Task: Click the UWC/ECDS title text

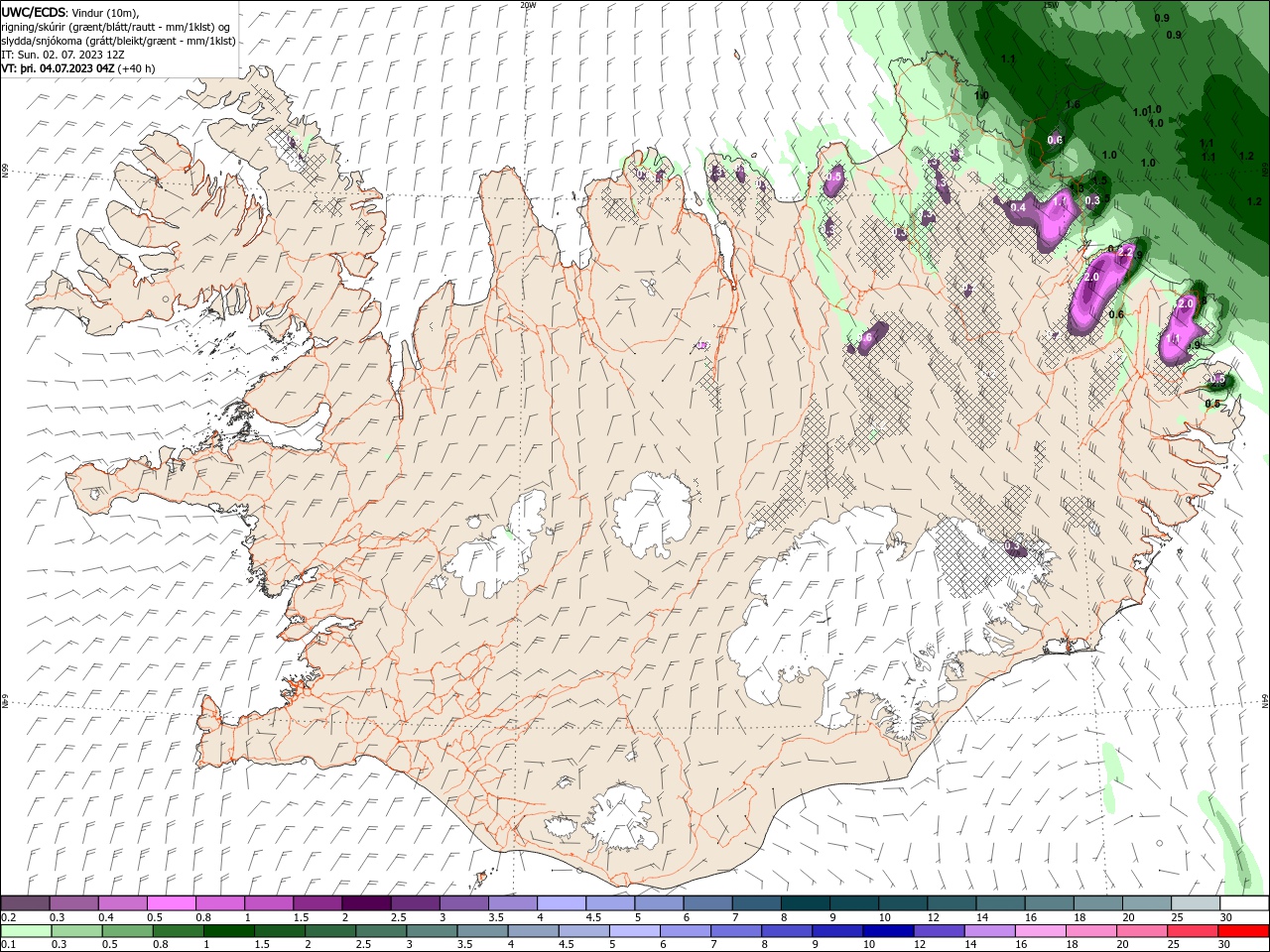Action: point(35,11)
